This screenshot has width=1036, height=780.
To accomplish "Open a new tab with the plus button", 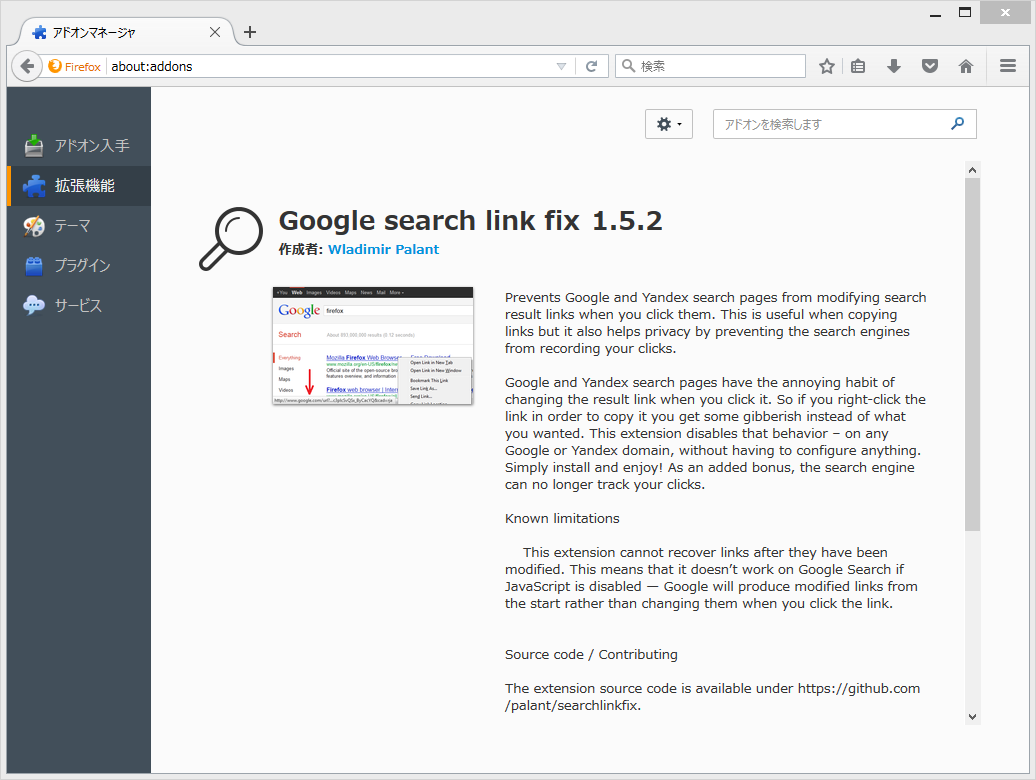I will pyautogui.click(x=249, y=31).
